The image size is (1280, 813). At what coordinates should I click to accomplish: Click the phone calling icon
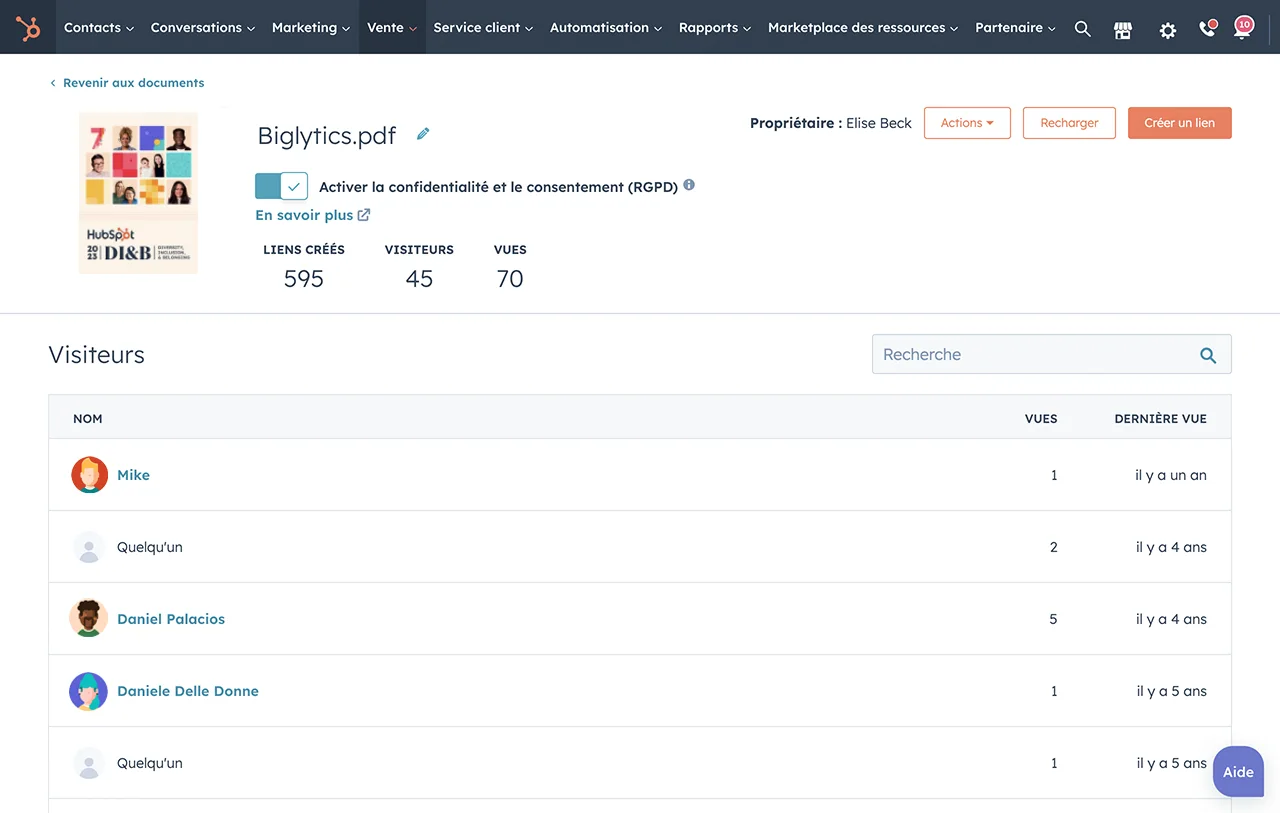[x=1207, y=29]
